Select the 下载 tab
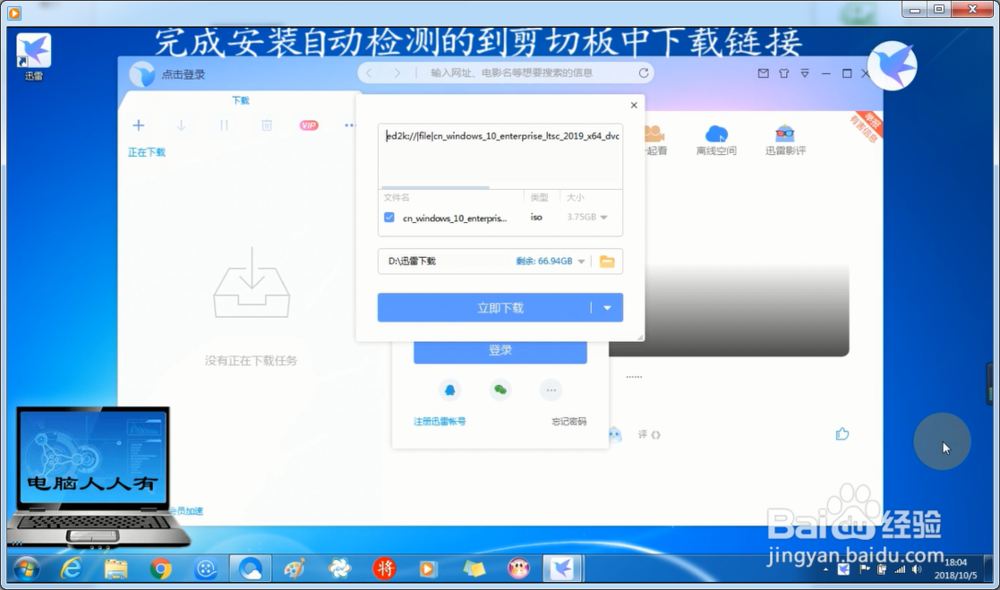 coord(240,101)
